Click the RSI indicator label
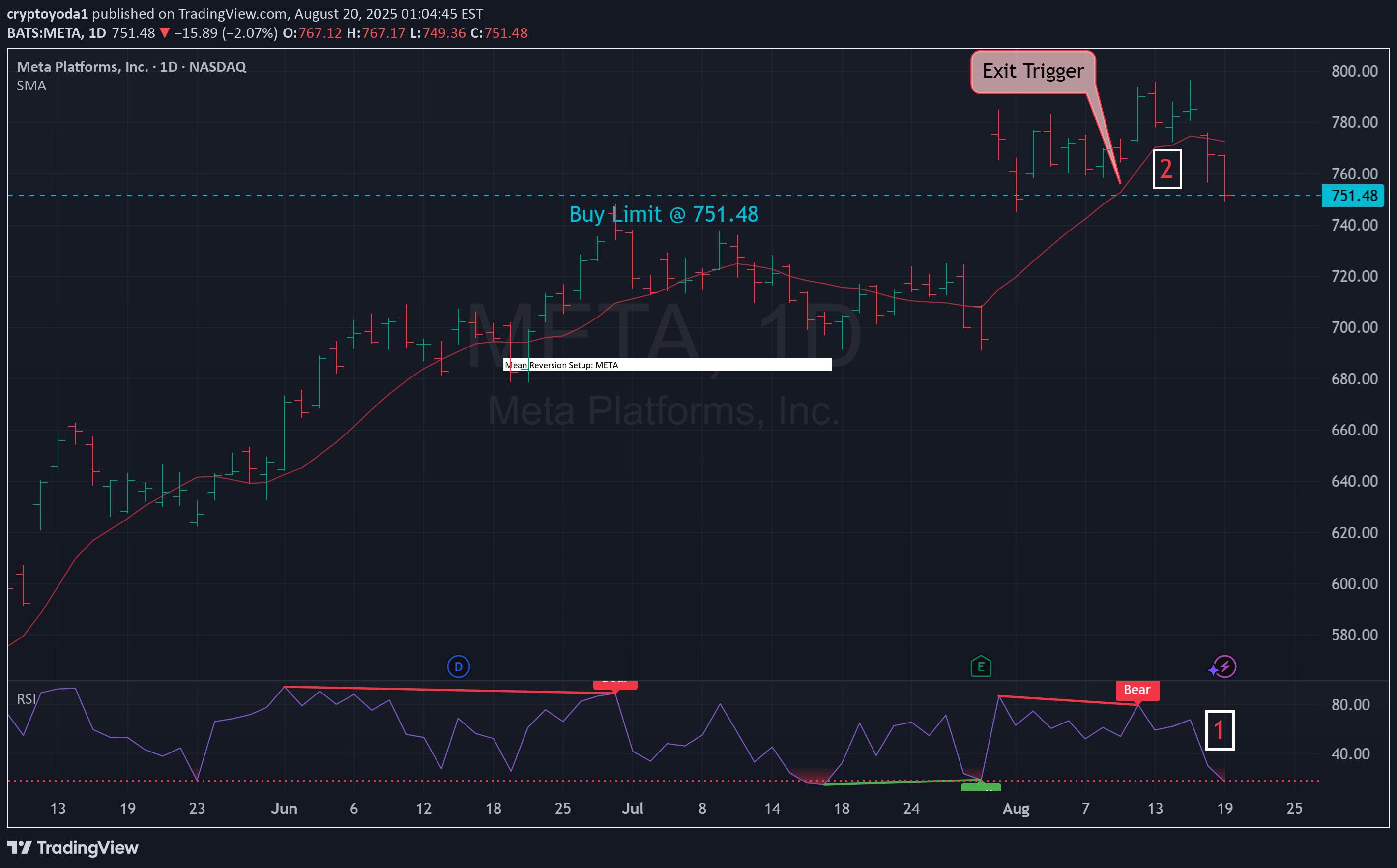This screenshot has width=1397, height=868. click(26, 698)
